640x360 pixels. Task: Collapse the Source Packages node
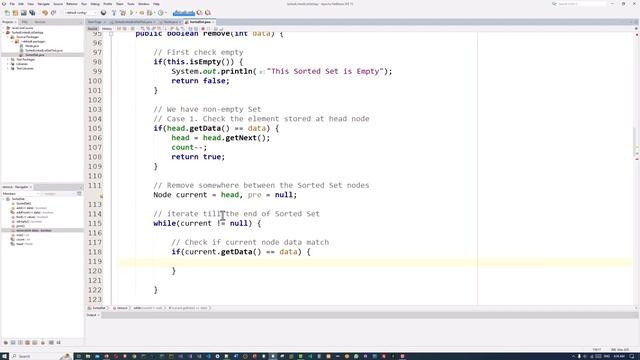tap(8, 37)
